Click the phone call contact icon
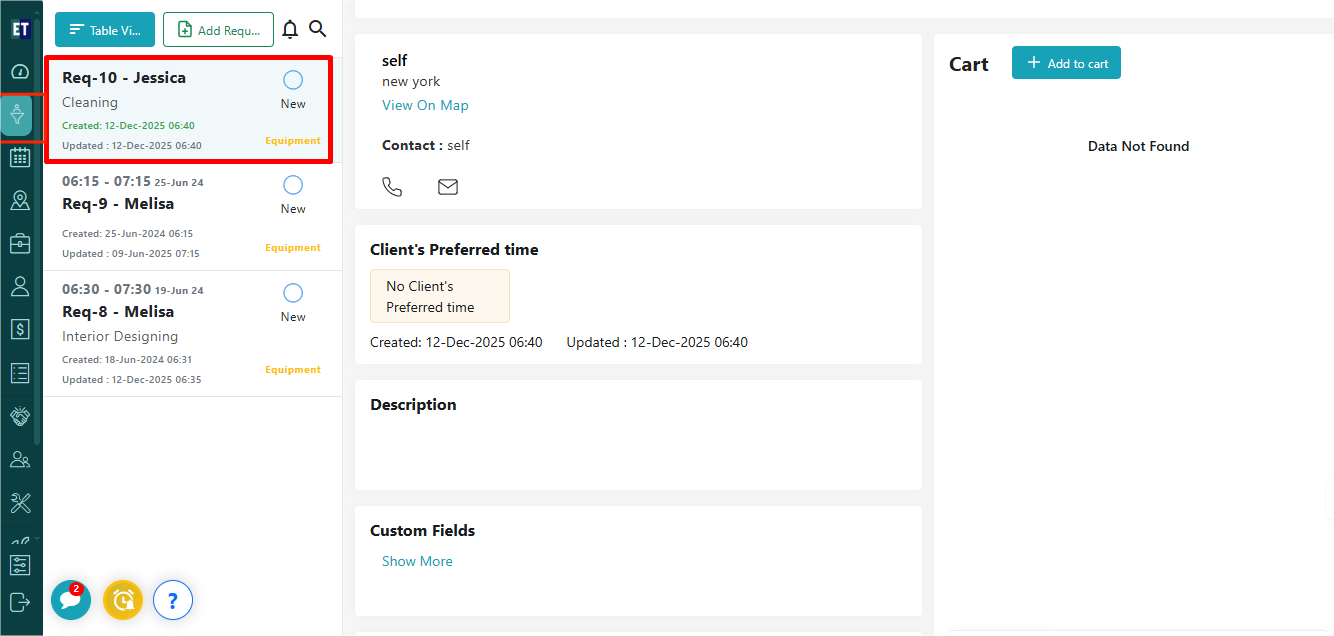 coord(392,187)
